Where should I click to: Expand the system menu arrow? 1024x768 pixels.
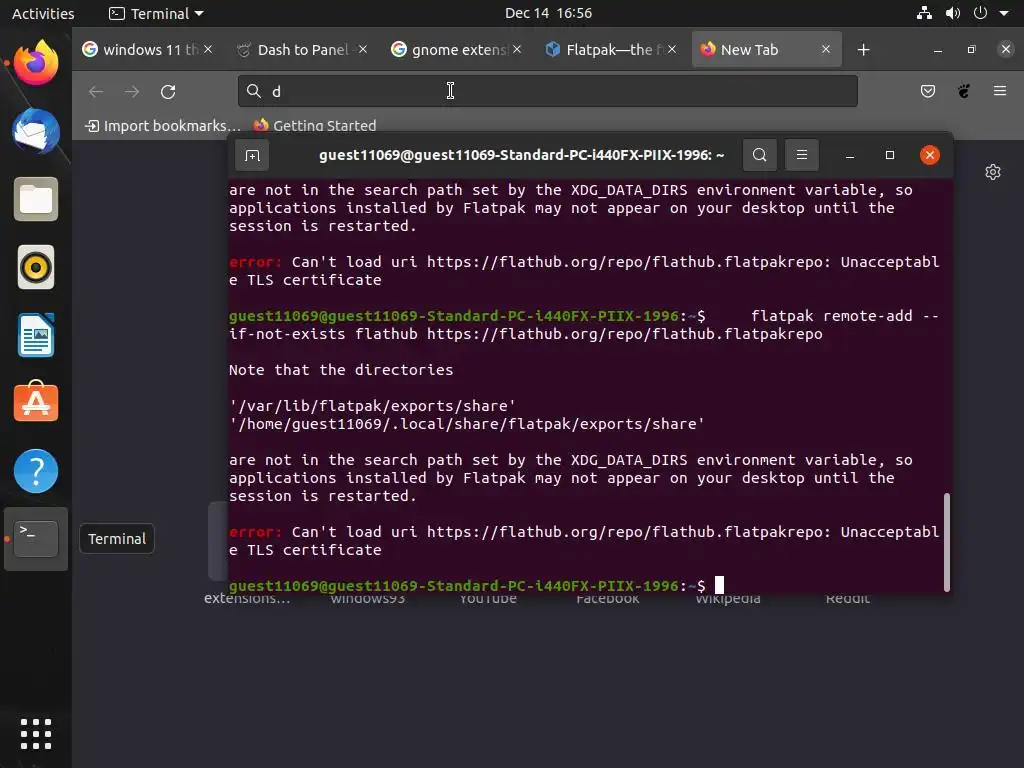1004,13
